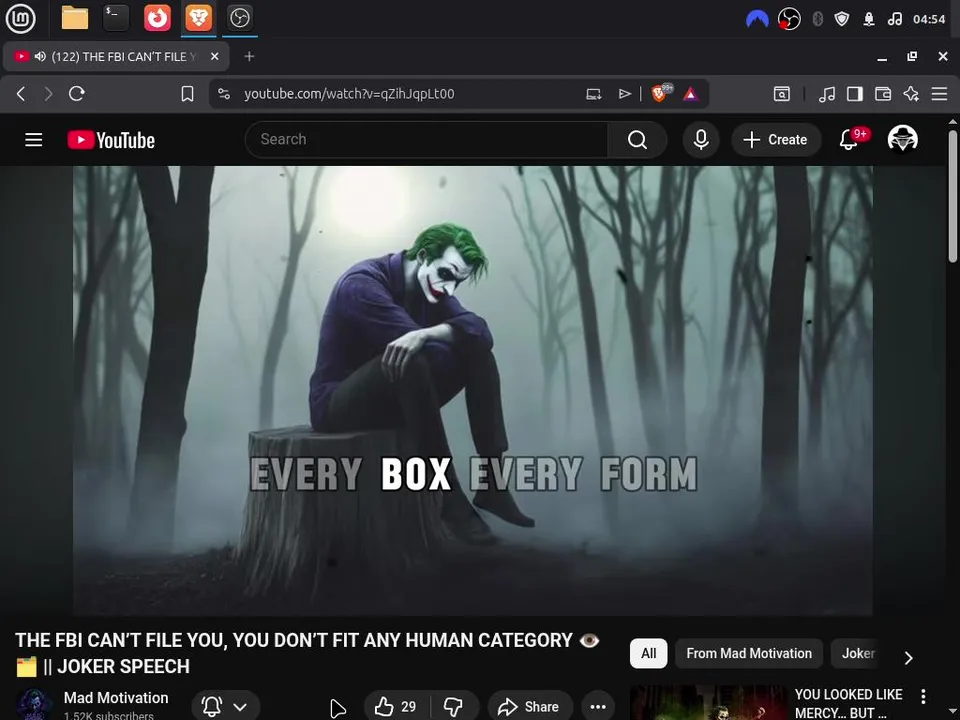
Task: Show more filter chips with right arrow
Action: click(909, 658)
